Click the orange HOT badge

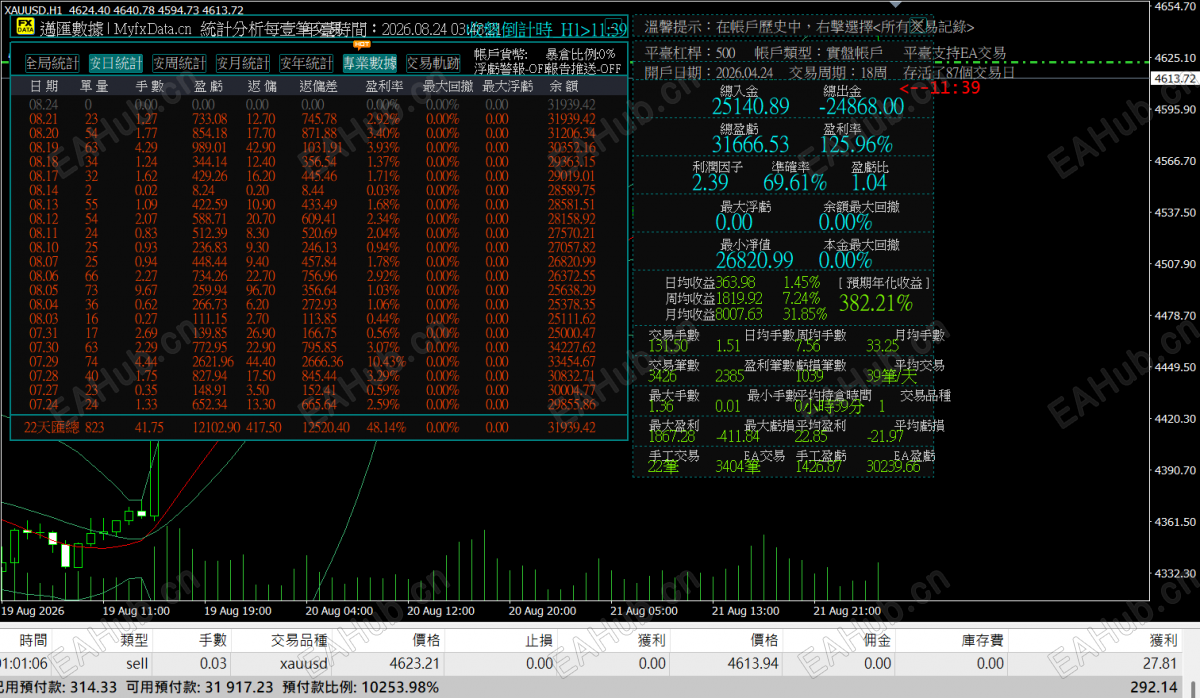(362, 45)
